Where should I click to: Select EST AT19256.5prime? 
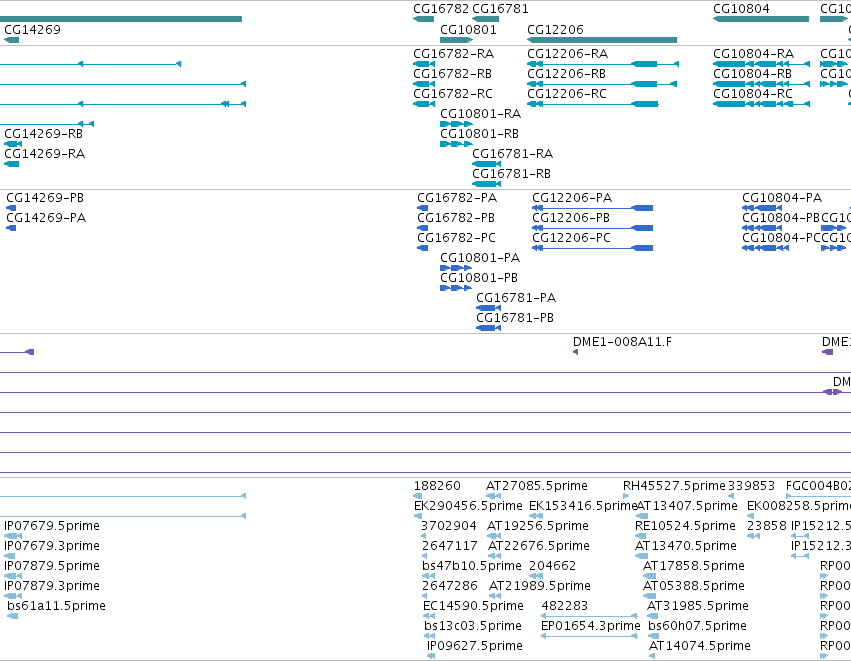538,526
